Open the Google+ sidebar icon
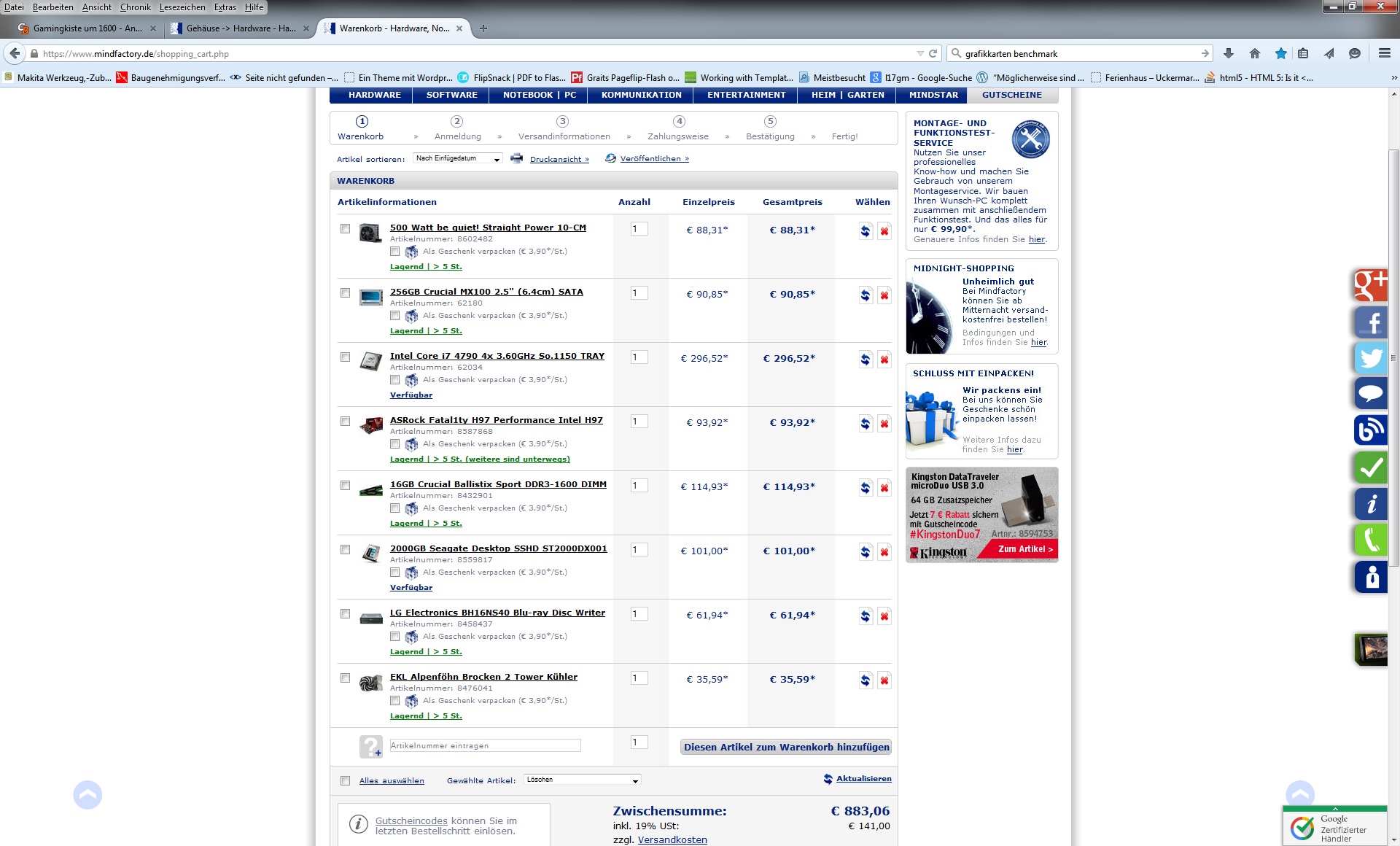 click(1370, 285)
